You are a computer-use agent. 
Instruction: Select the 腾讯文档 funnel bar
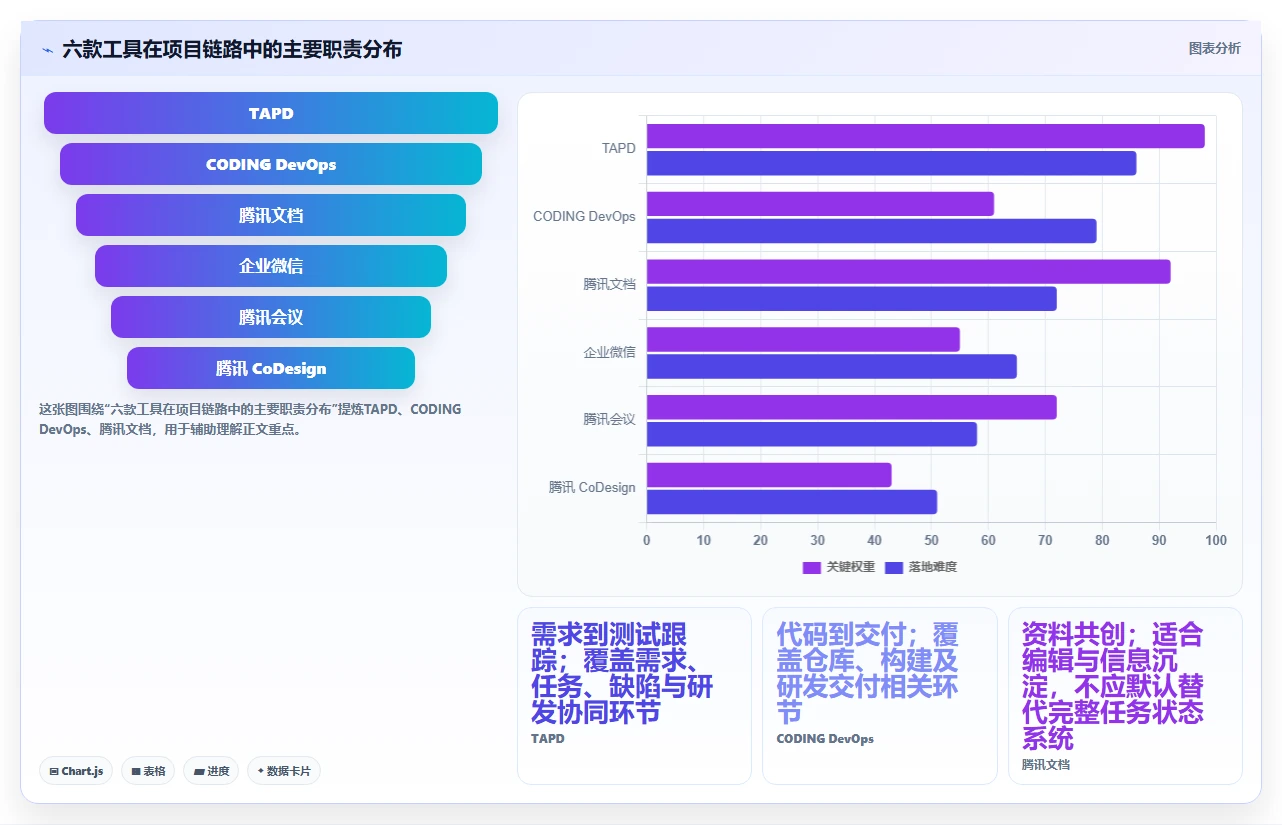tap(271, 215)
